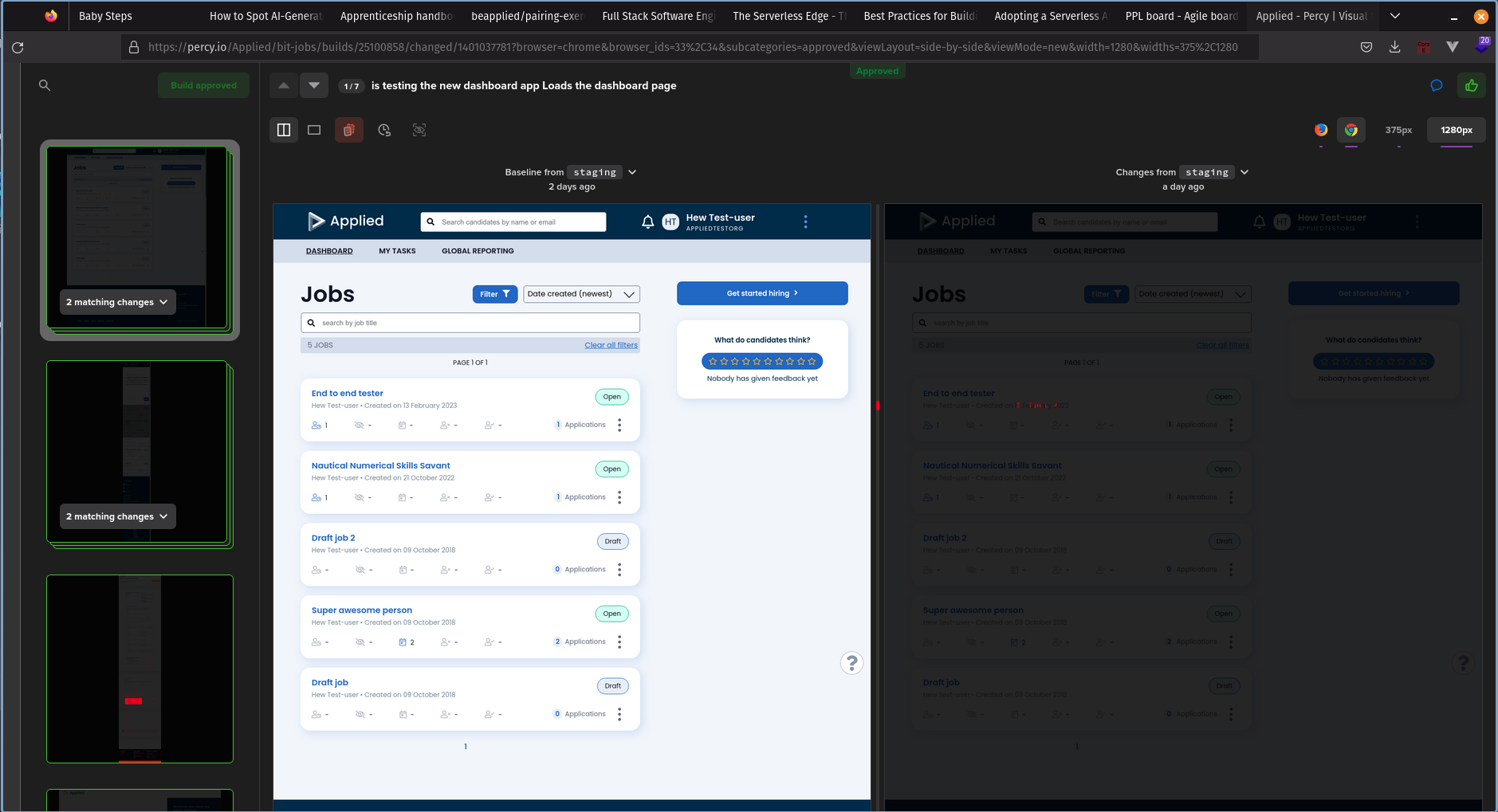This screenshot has height=812, width=1498.
Task: Switch to the Apprenticeship handbook tab
Action: click(396, 16)
